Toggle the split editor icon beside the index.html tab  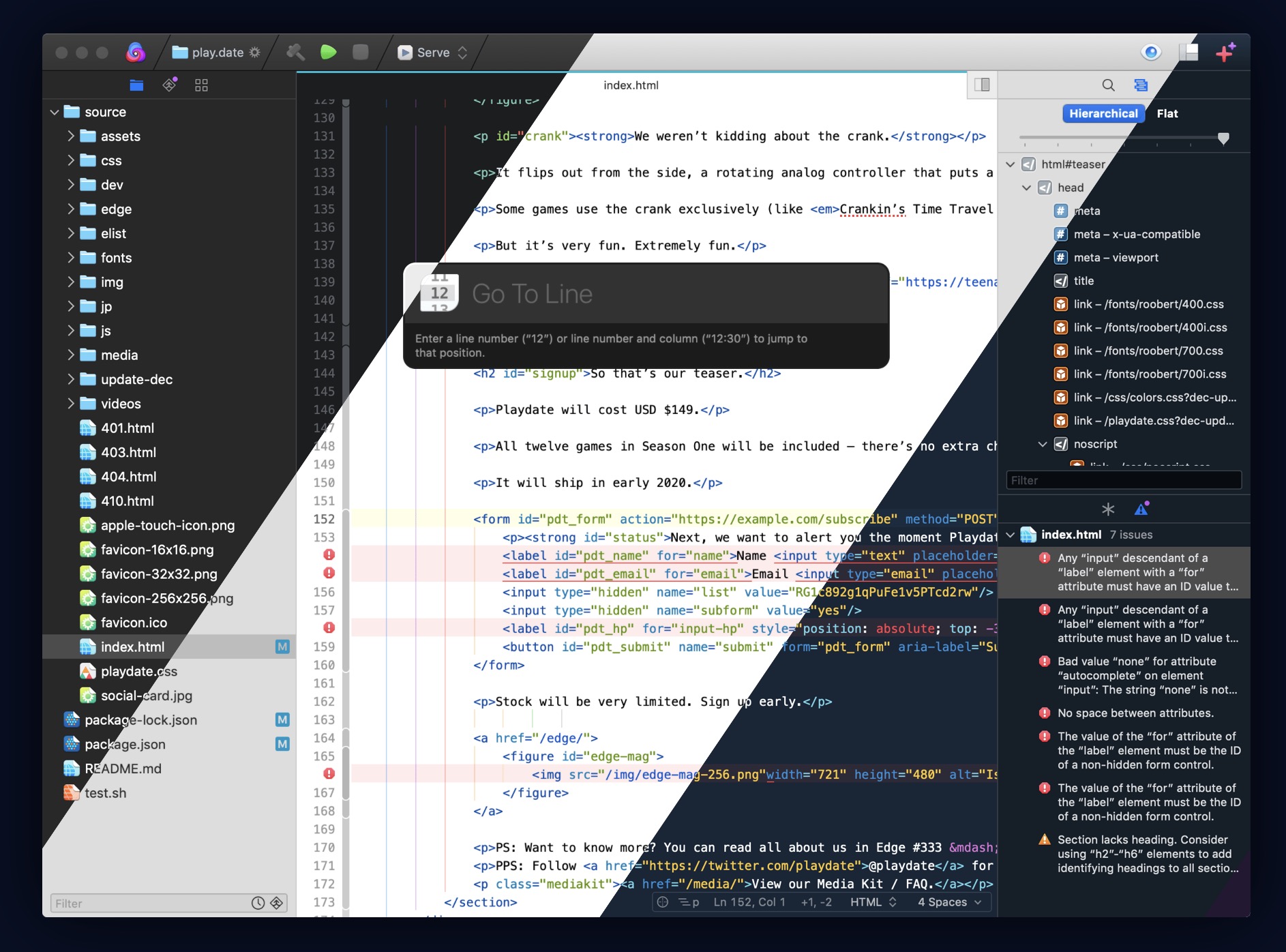982,85
